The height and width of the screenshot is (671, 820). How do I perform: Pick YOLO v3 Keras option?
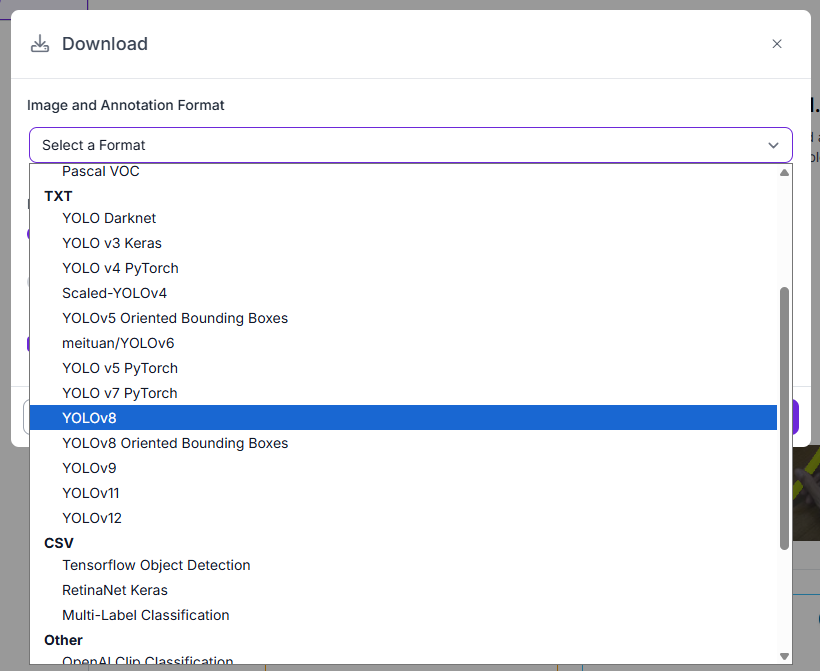(112, 243)
